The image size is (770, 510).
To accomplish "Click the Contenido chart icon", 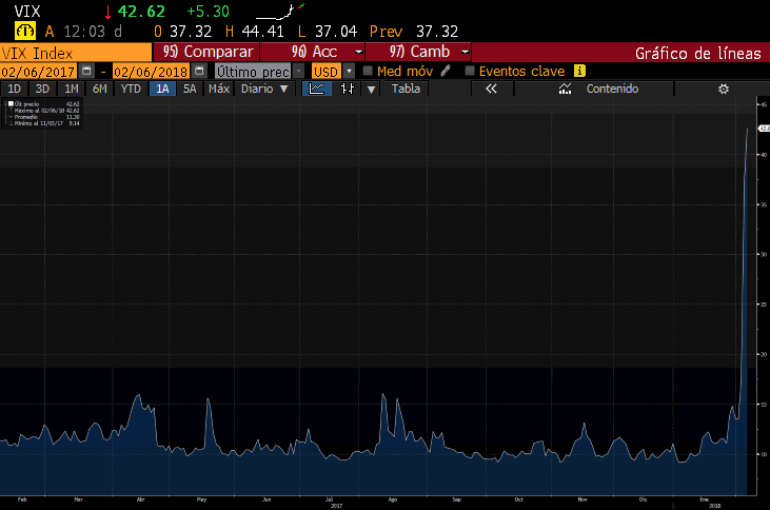I will [565, 89].
